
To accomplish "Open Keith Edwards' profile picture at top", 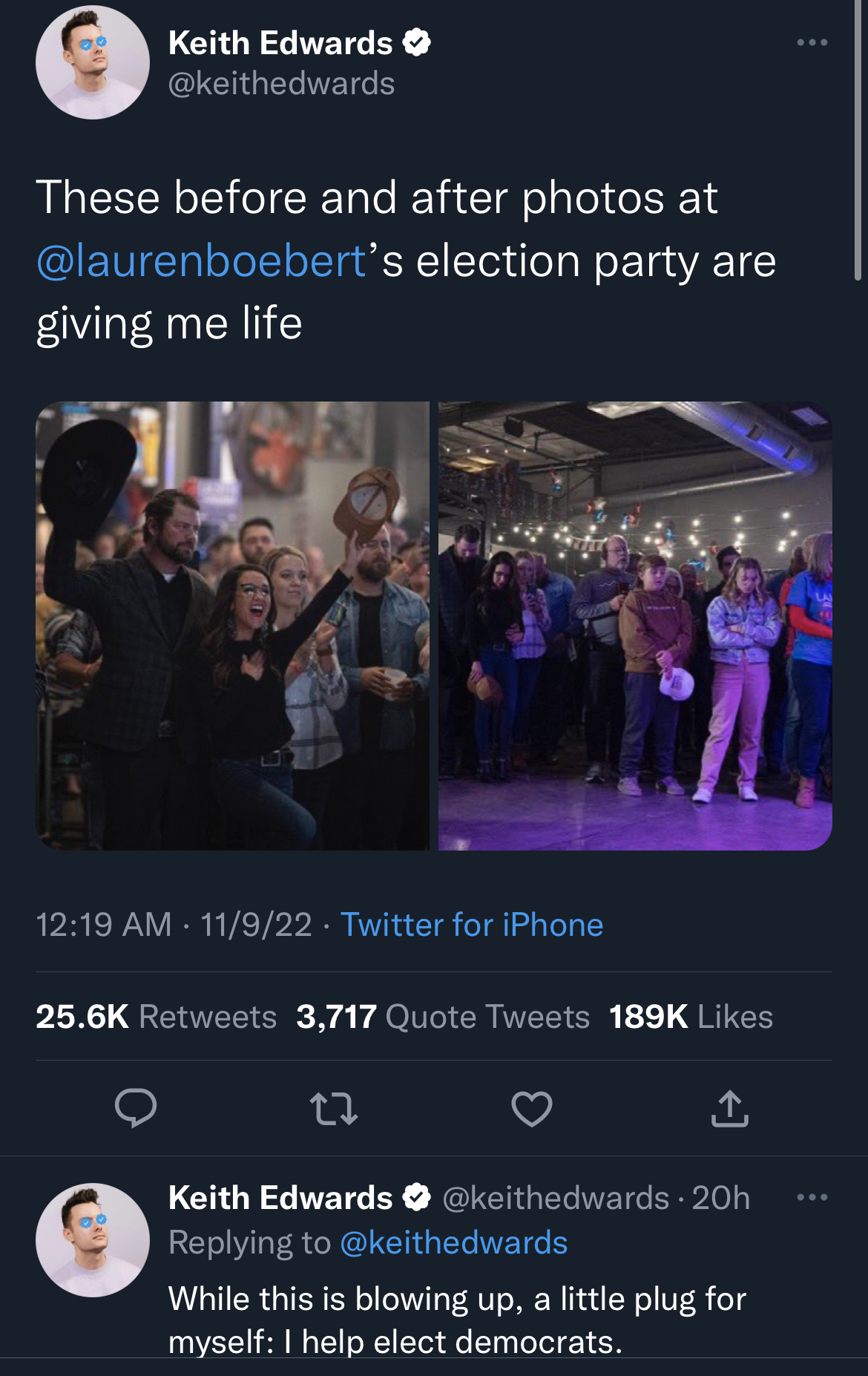I will 93,62.
